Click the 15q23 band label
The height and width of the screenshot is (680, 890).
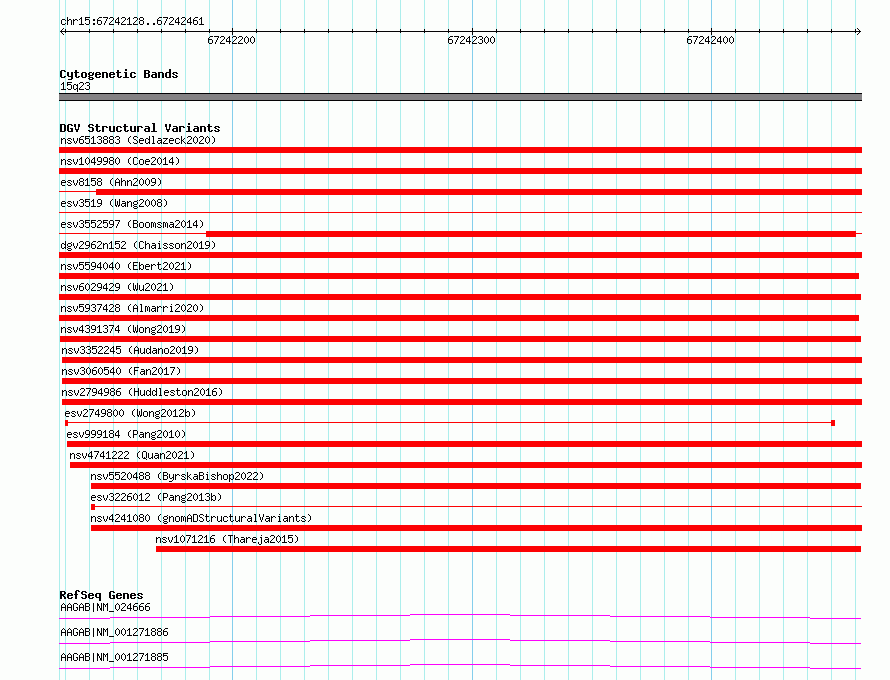75,86
